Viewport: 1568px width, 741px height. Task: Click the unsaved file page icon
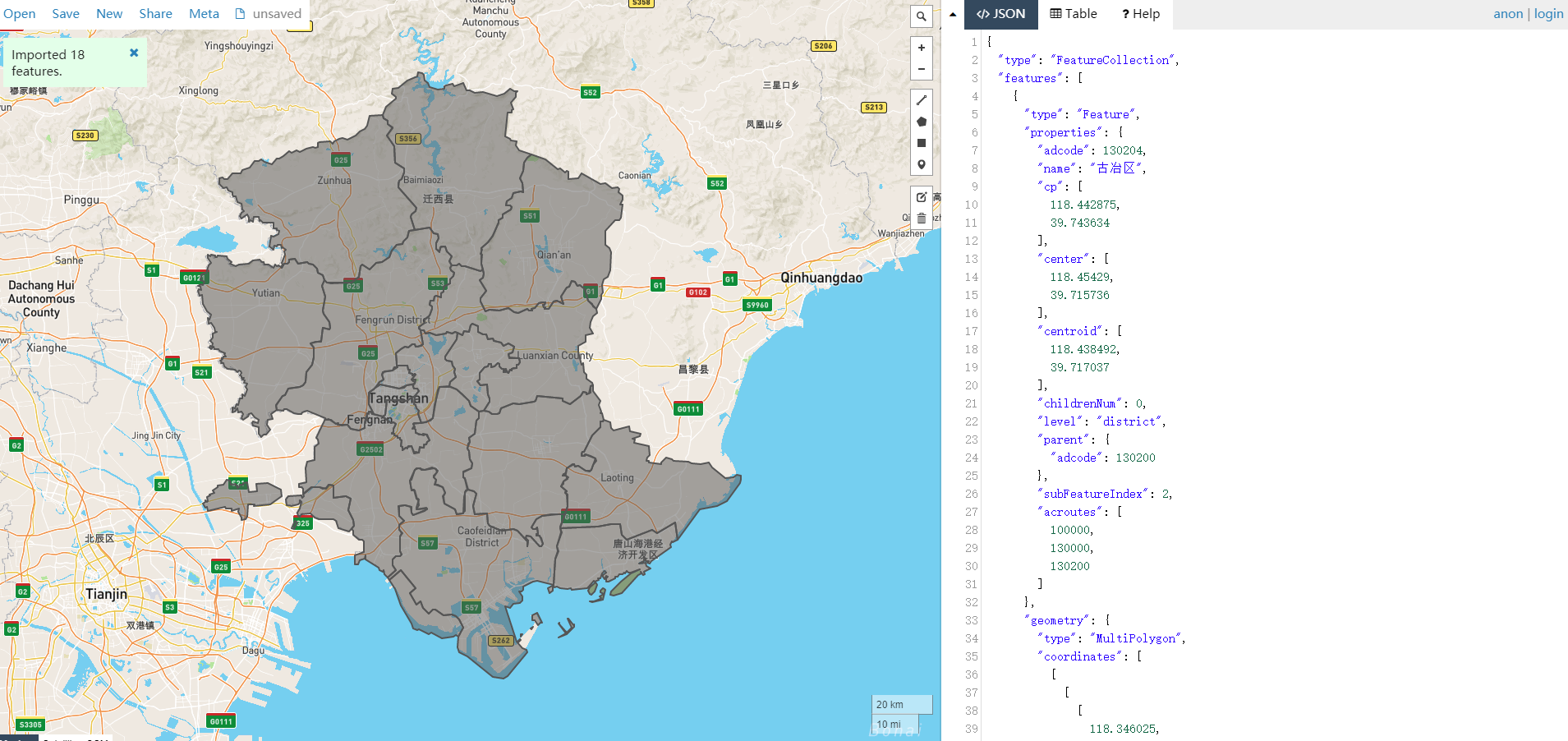pos(239,13)
